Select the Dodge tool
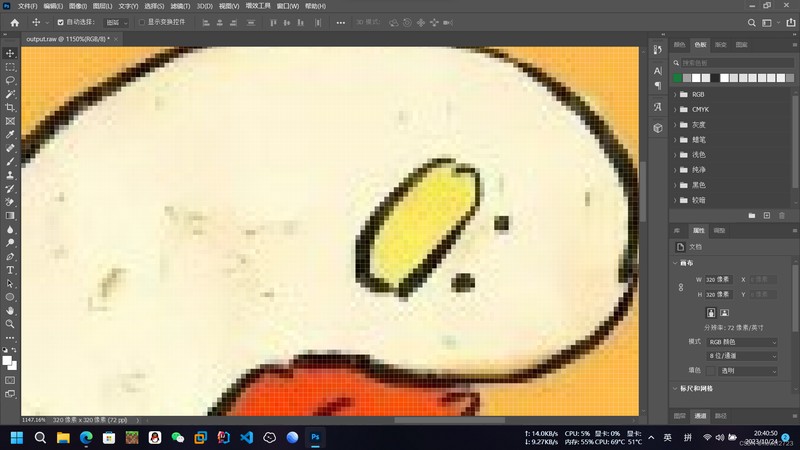800x450 pixels. (10, 243)
